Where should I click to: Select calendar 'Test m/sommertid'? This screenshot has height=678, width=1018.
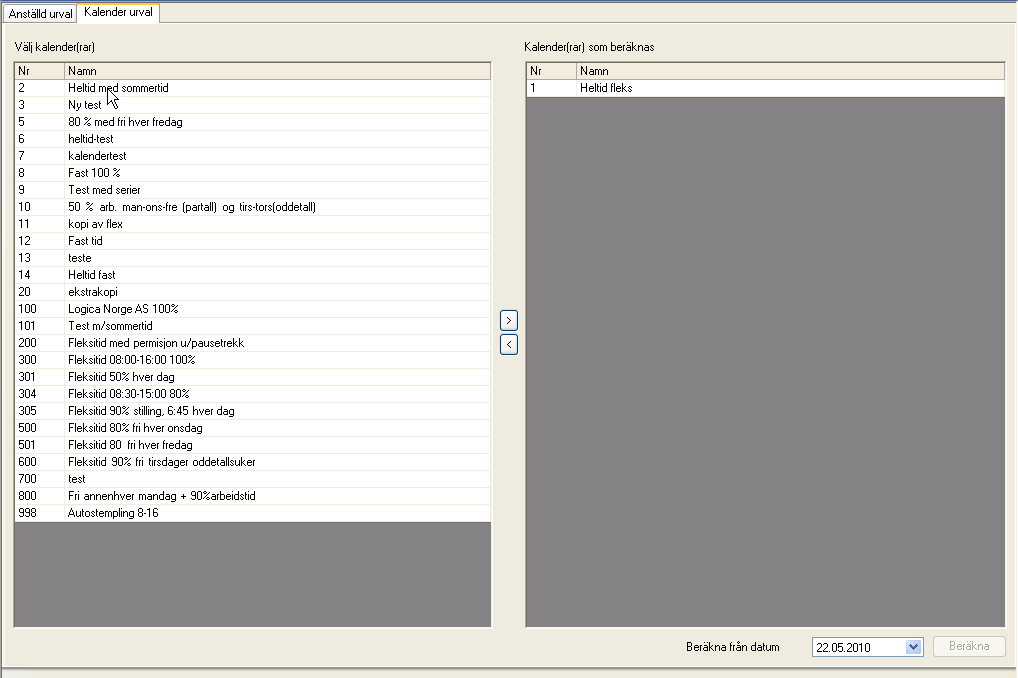tap(253, 325)
